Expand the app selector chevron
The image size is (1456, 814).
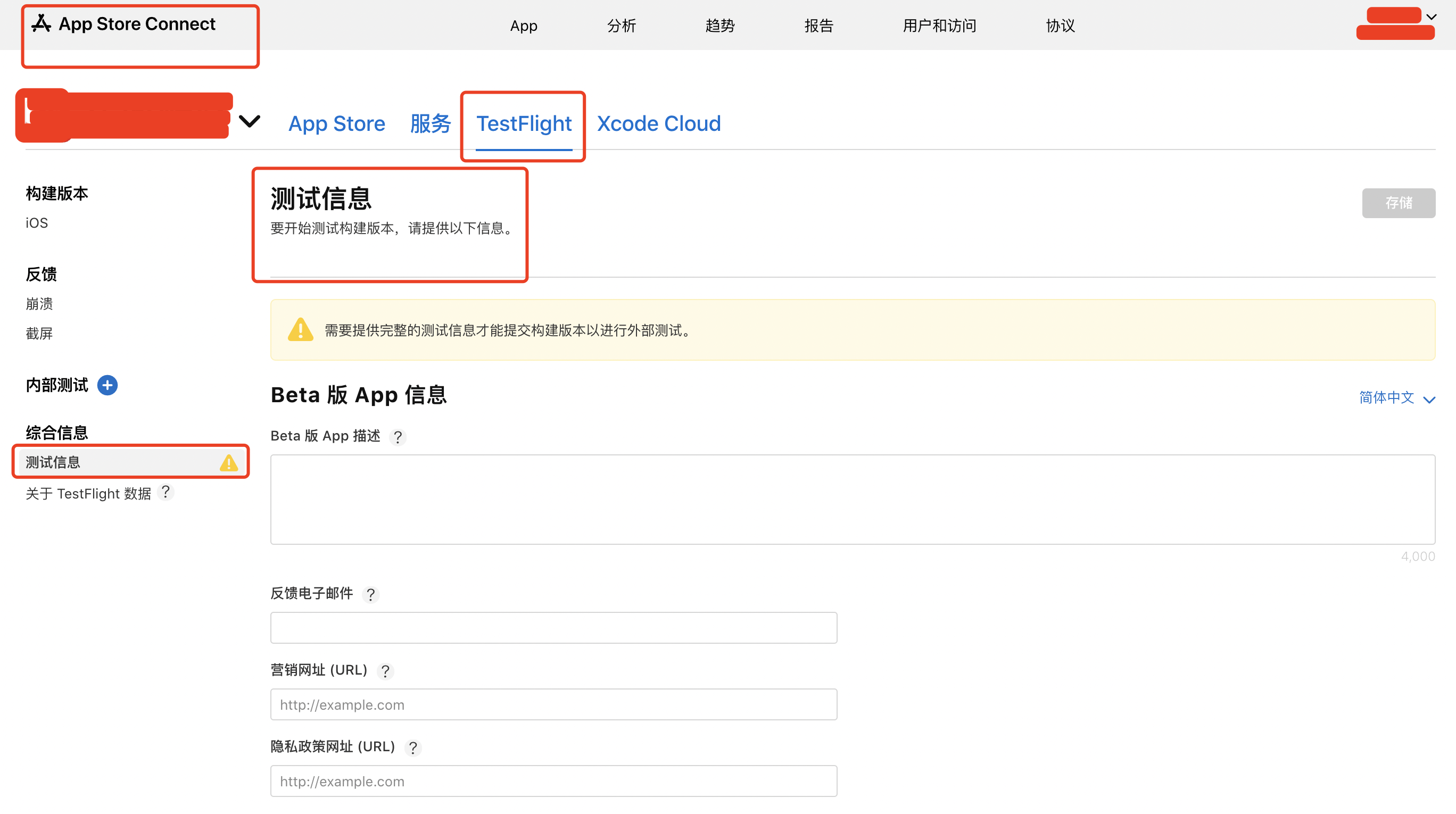(x=249, y=121)
